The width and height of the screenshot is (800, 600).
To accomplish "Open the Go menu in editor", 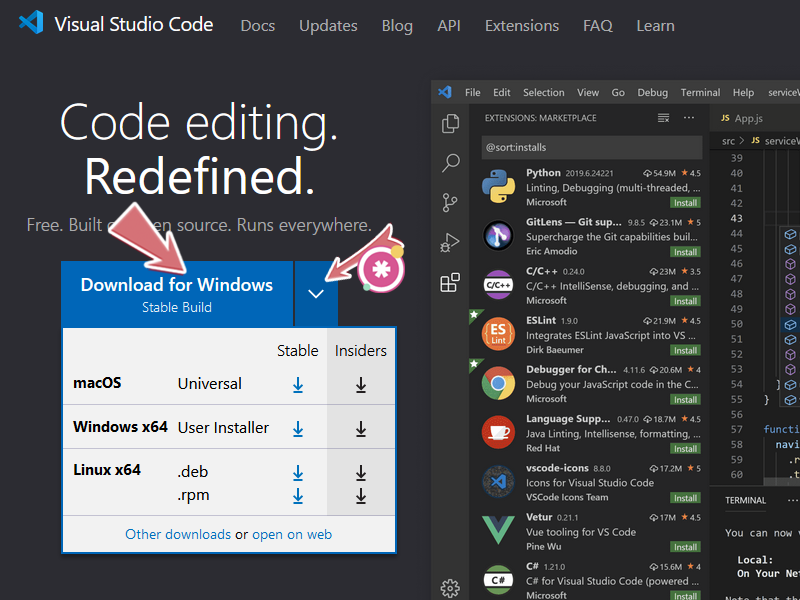I will 618,92.
